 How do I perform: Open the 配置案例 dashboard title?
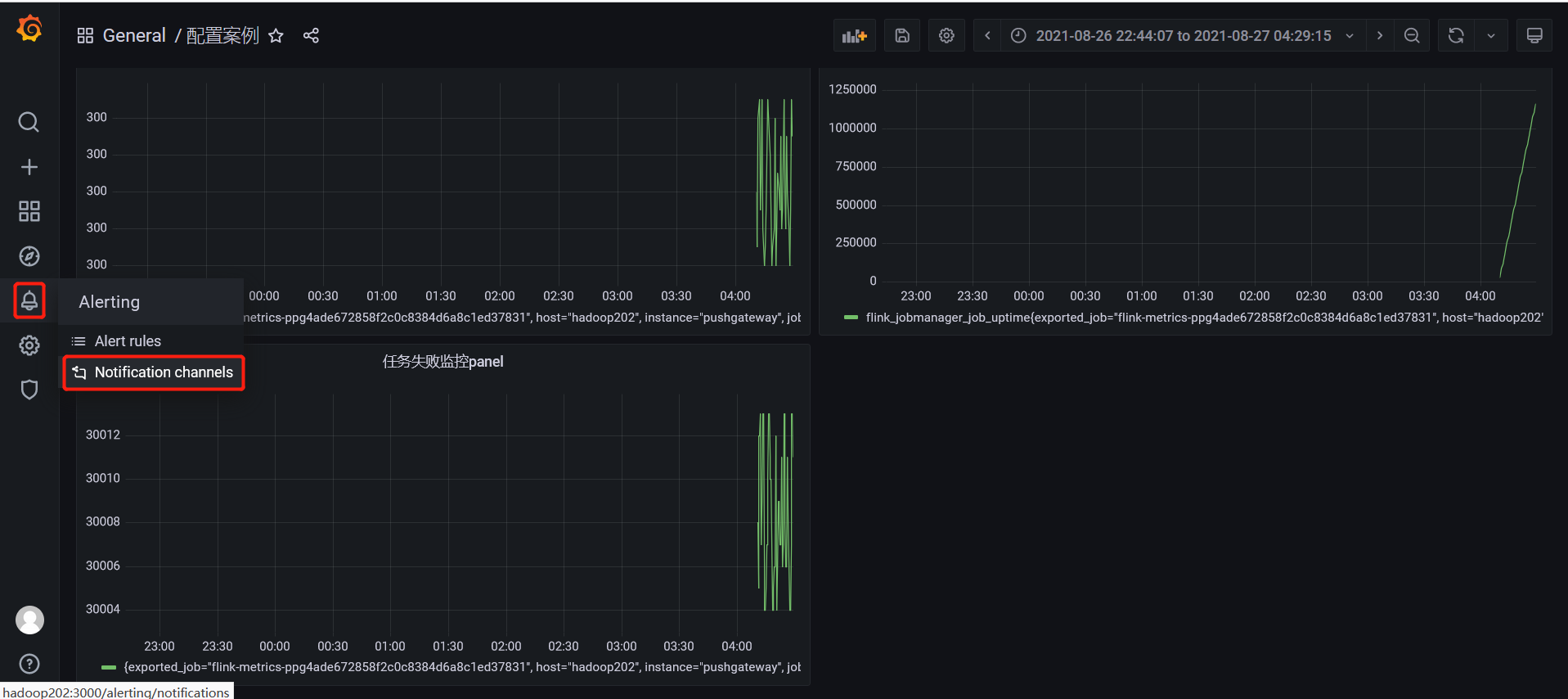(x=222, y=35)
